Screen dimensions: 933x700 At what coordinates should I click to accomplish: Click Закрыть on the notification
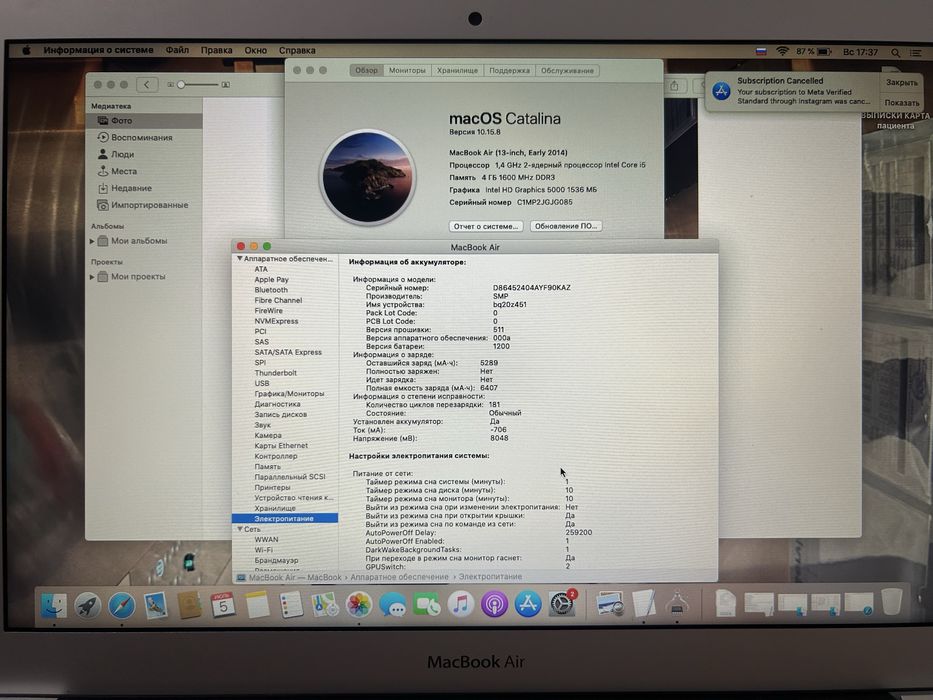tap(901, 83)
